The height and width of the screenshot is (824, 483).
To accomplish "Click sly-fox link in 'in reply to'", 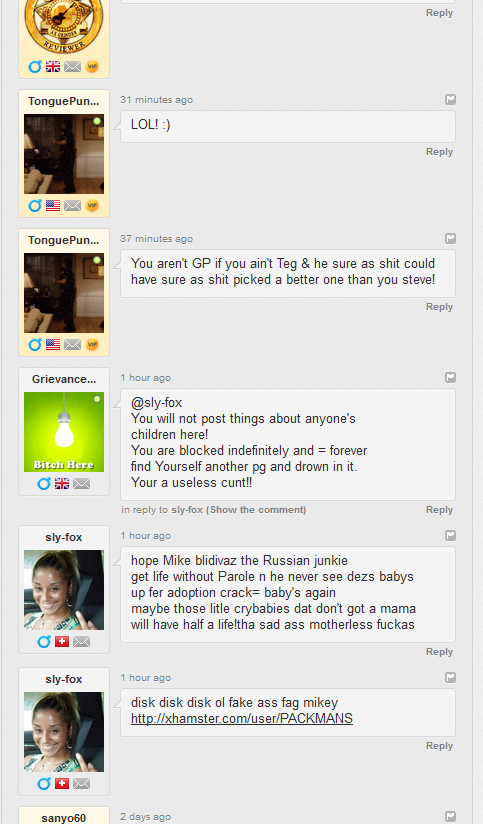I will click(x=187, y=510).
